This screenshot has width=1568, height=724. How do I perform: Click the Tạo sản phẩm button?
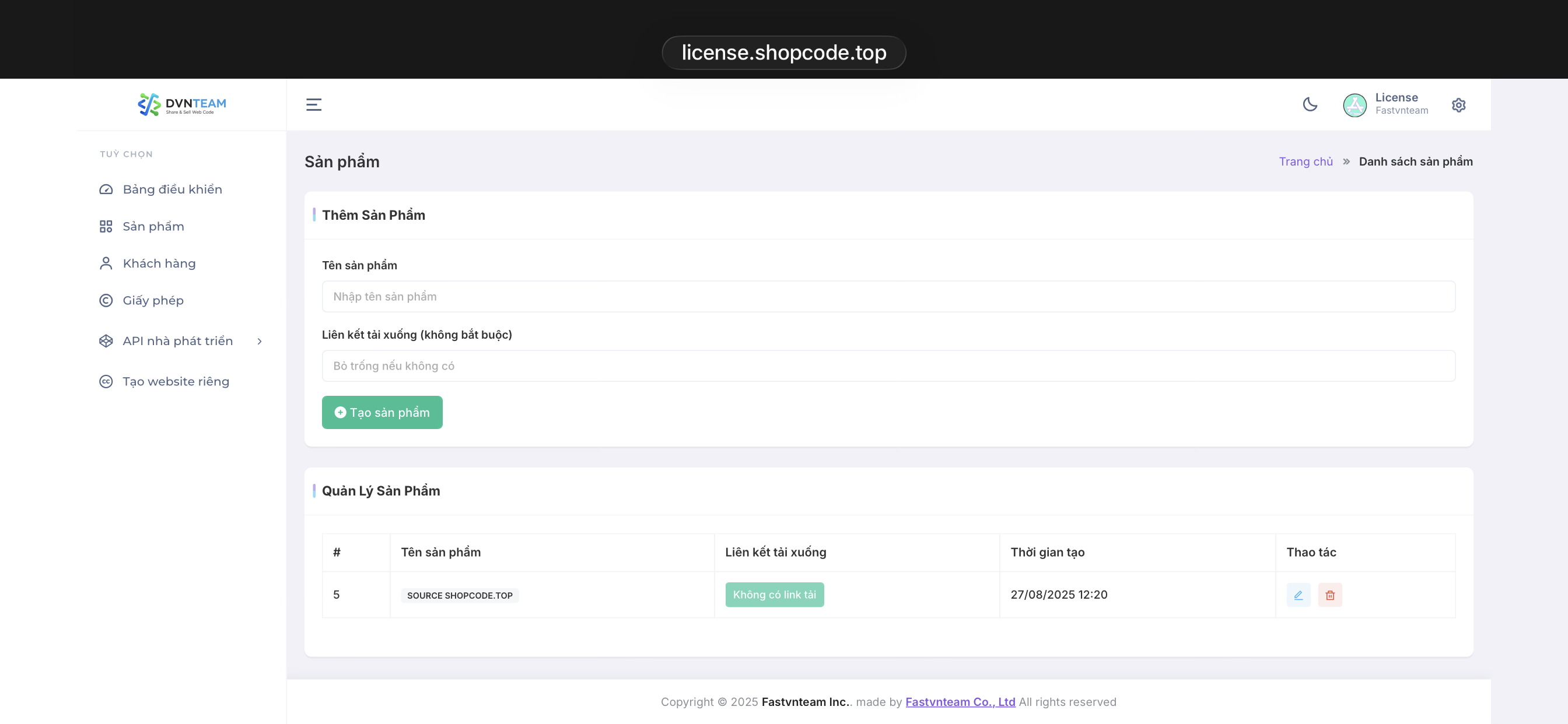pyautogui.click(x=382, y=413)
